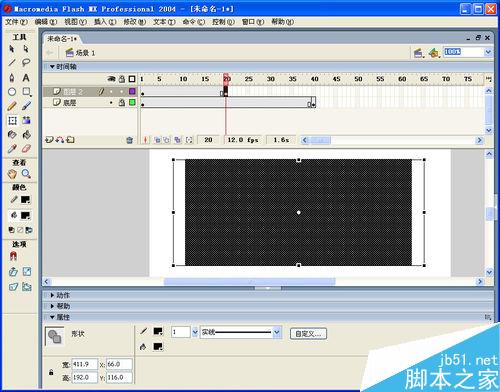Image resolution: width=500 pixels, height=392 pixels.
Task: Select the Paint Bucket tool
Action: 26,134
